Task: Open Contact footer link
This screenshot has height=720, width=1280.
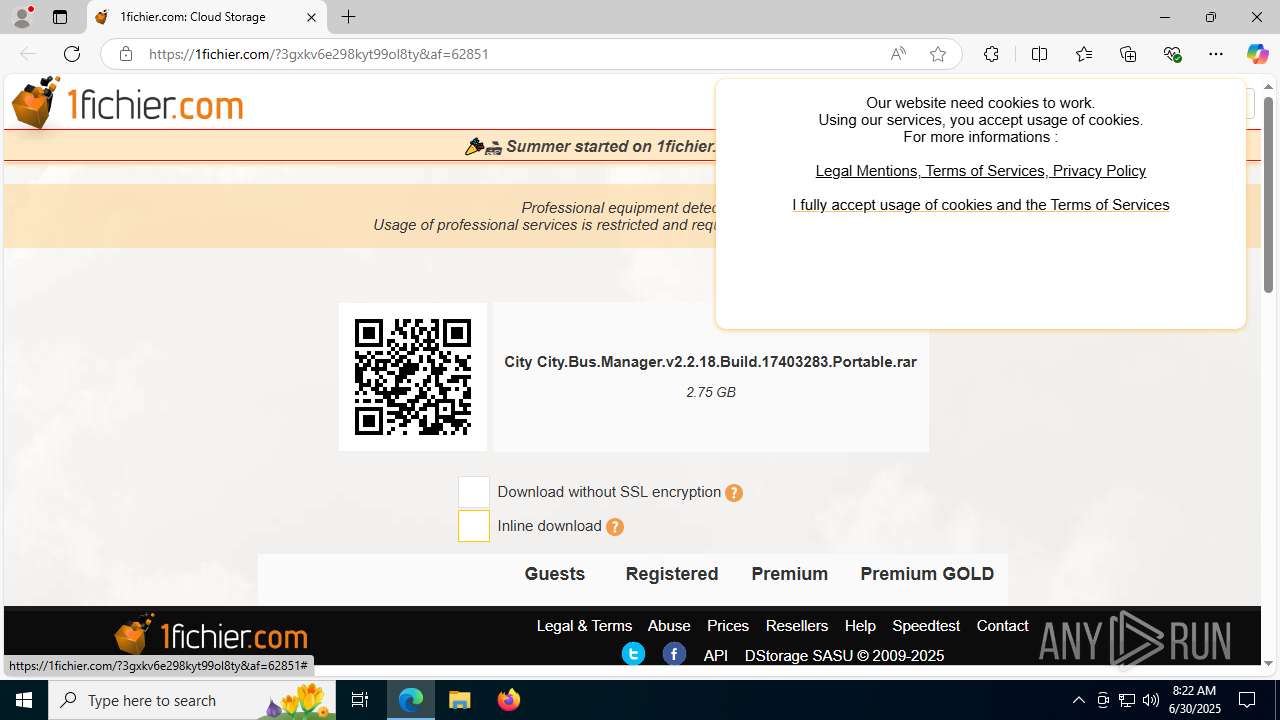Action: 1002,626
